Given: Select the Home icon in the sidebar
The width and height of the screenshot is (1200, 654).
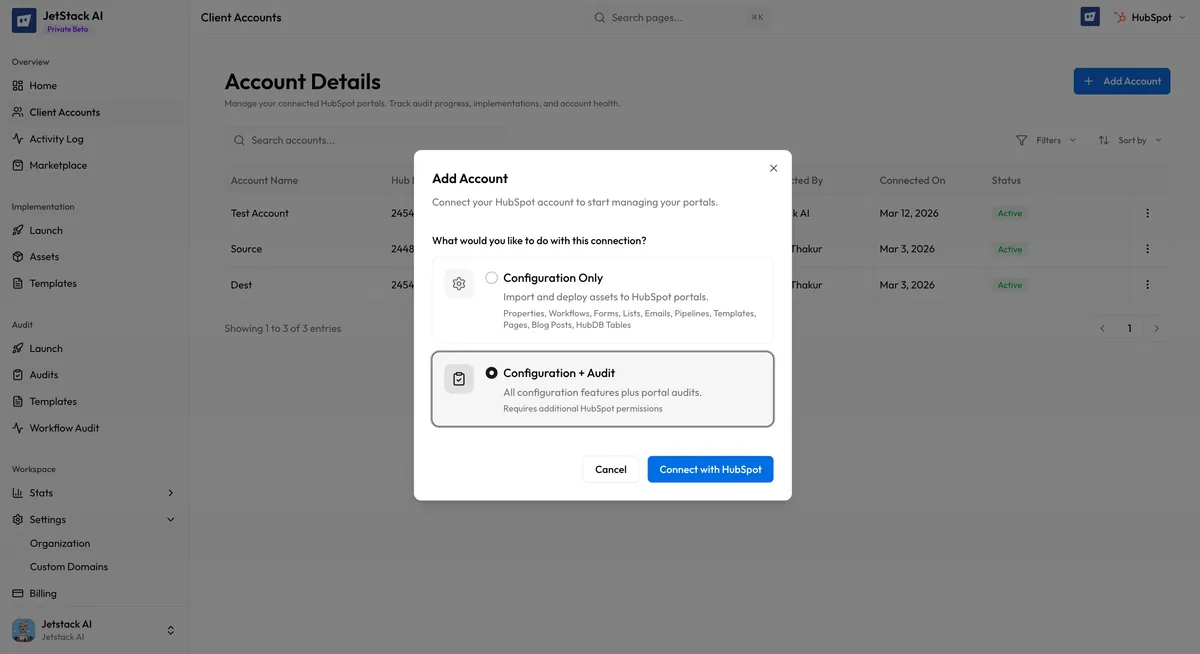Looking at the screenshot, I should coord(18,85).
